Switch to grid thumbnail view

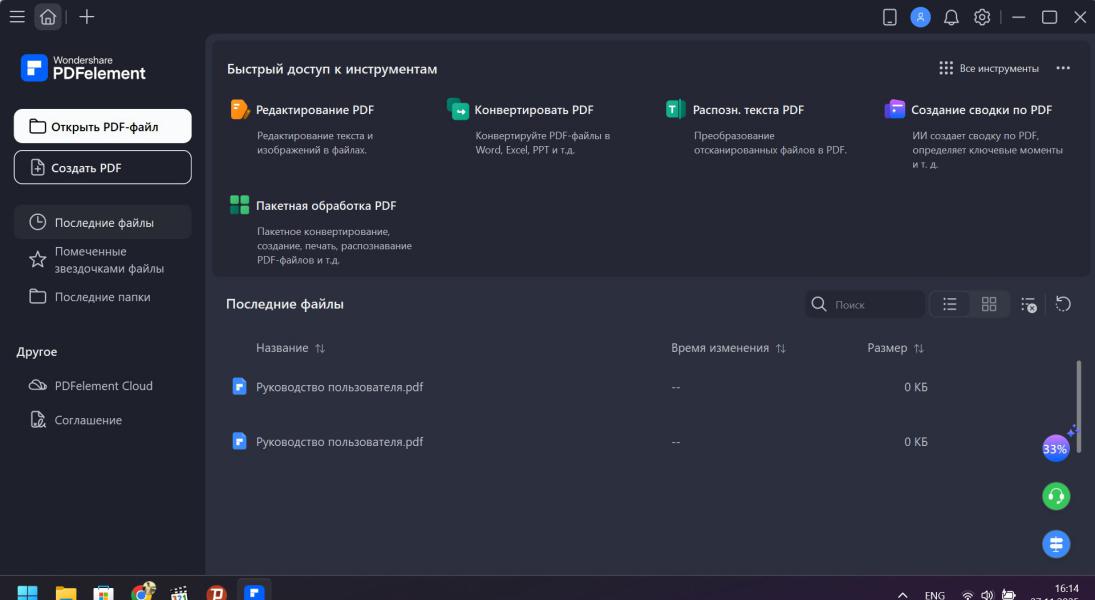click(989, 305)
